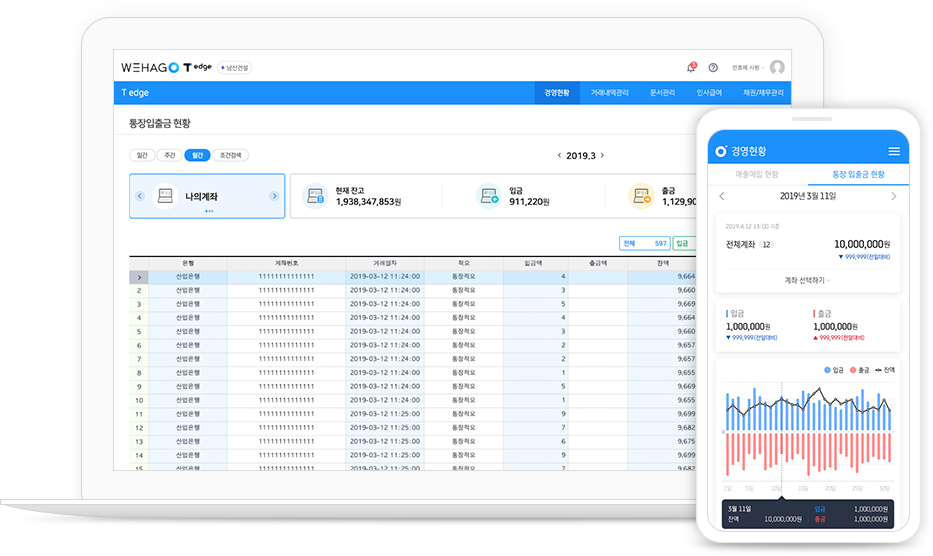Open the 거래내역관리 menu tab

(x=609, y=92)
